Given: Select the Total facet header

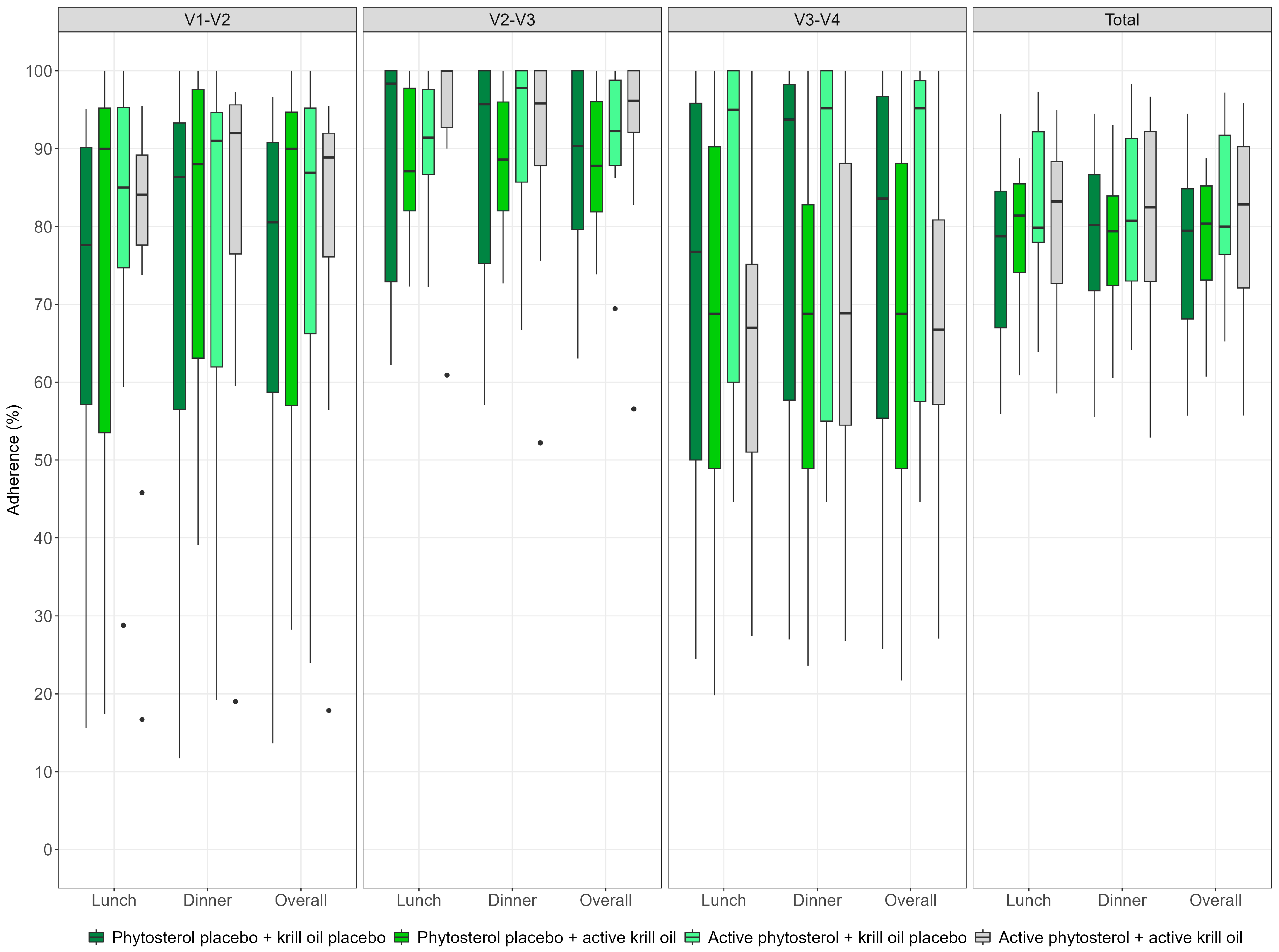Looking at the screenshot, I should point(1122,20).
